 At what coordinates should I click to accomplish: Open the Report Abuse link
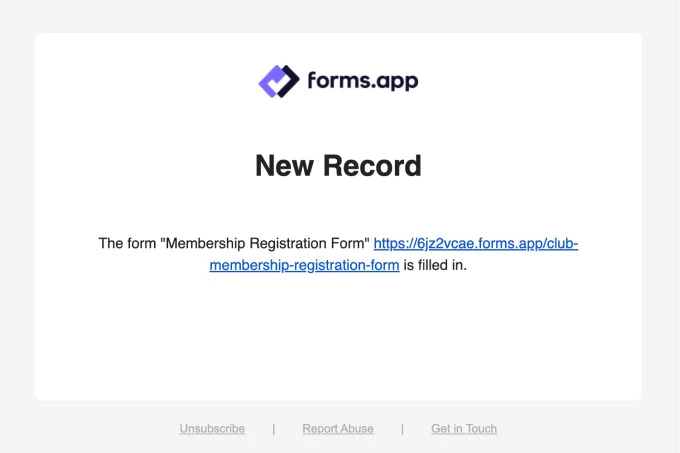pos(338,429)
